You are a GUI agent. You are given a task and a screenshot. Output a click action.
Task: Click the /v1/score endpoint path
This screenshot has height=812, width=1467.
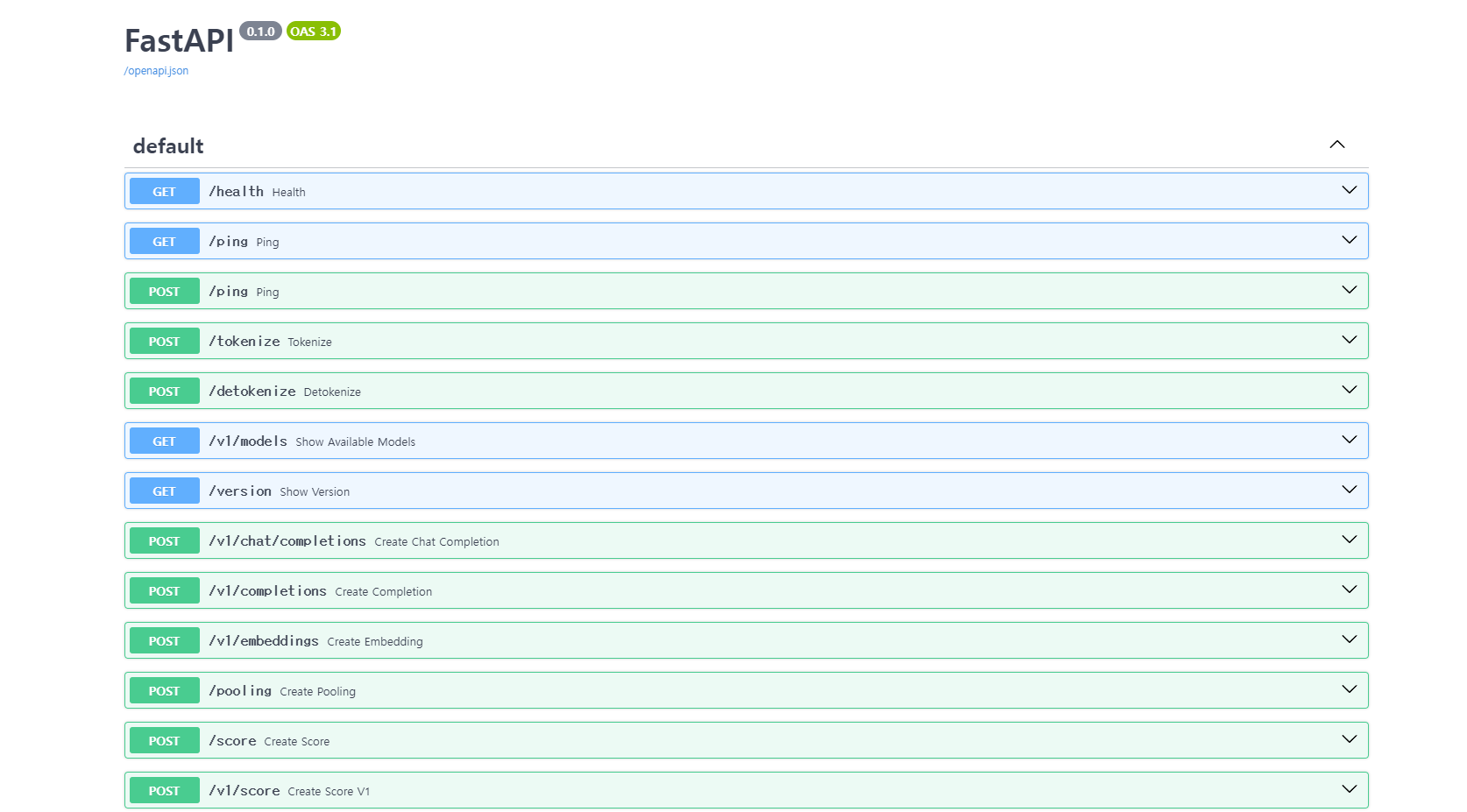(x=244, y=790)
